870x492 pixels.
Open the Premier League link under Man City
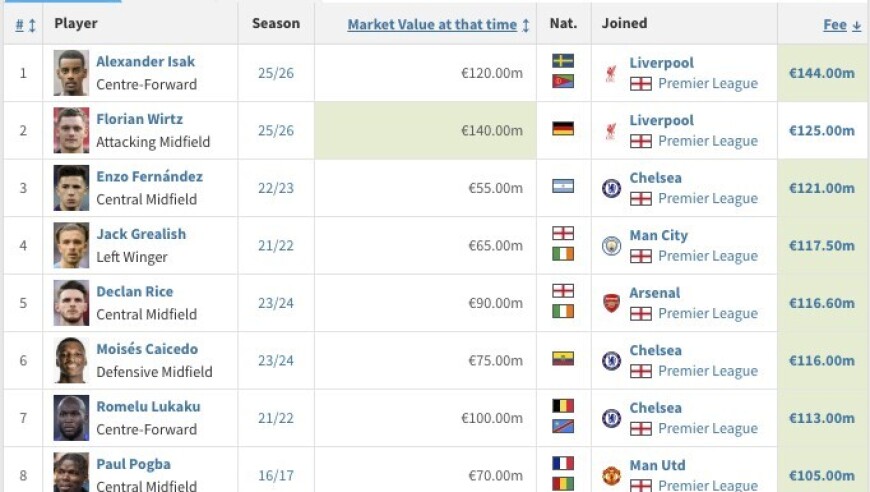point(707,256)
